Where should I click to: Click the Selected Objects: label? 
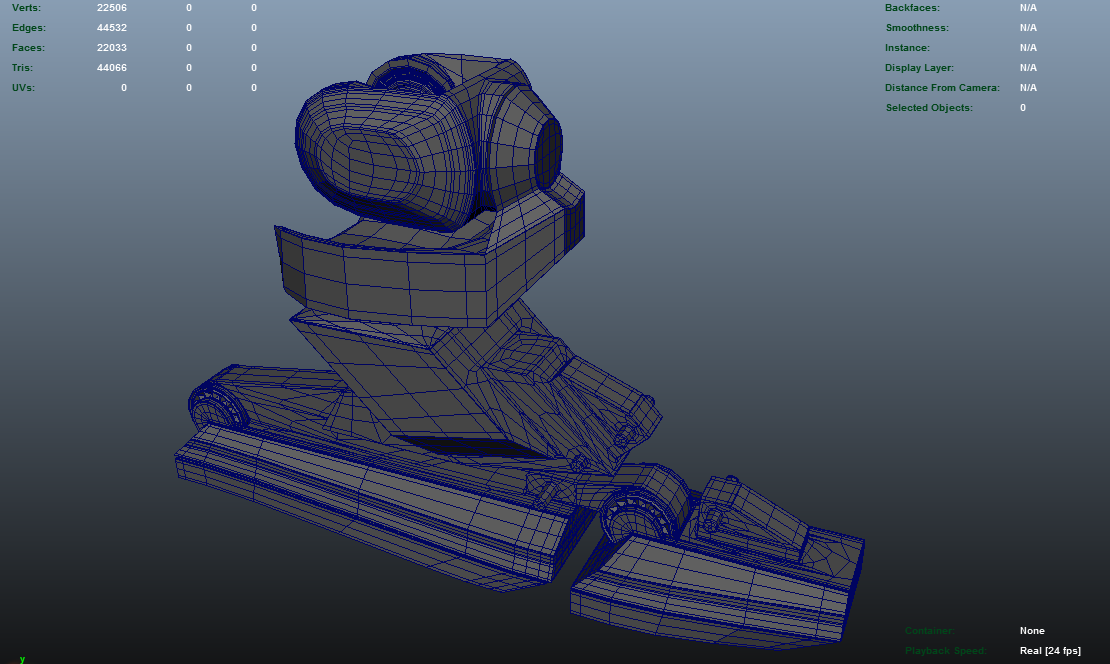pos(929,107)
